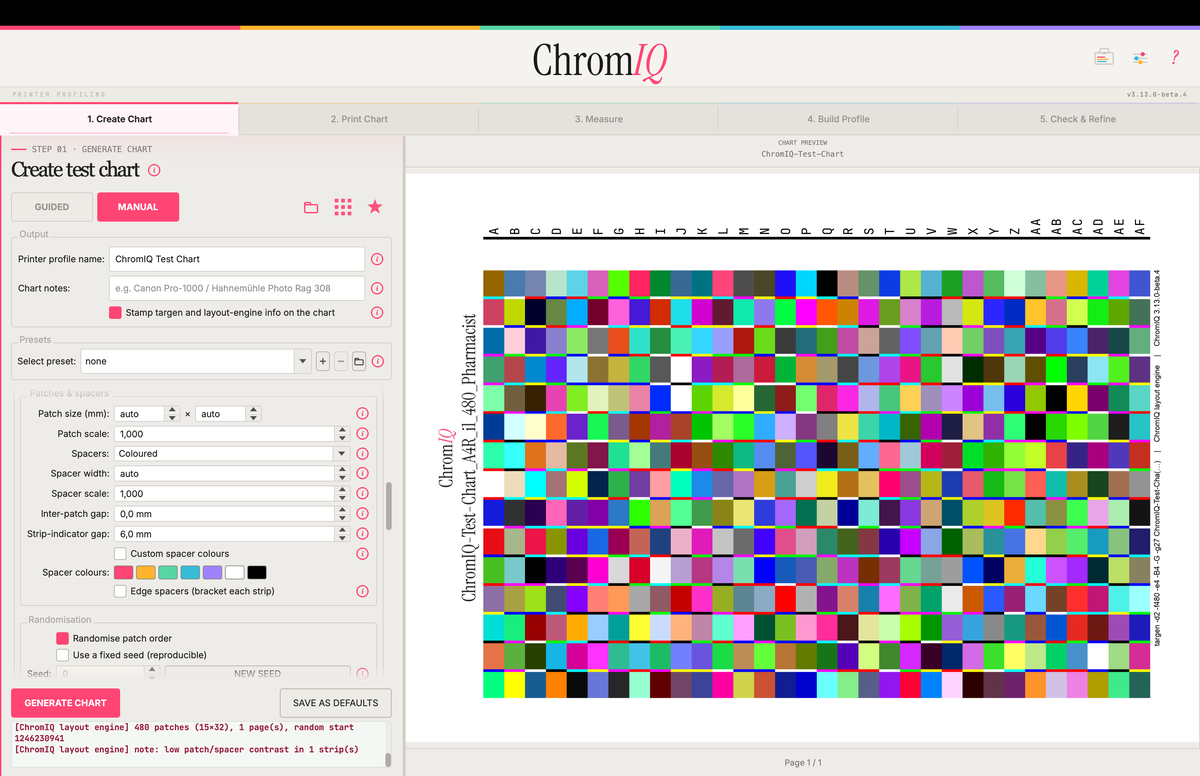Viewport: 1200px width, 776px height.
Task: Click the settings panel vertical scrollbar
Action: pyautogui.click(x=389, y=506)
